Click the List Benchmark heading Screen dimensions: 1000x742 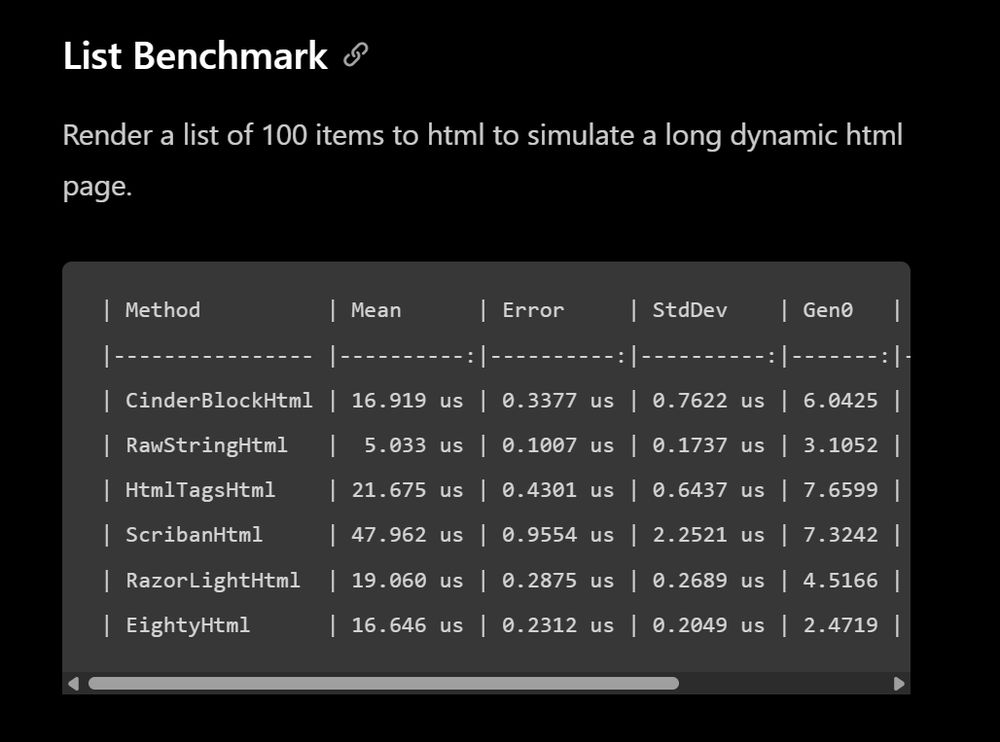pos(195,56)
